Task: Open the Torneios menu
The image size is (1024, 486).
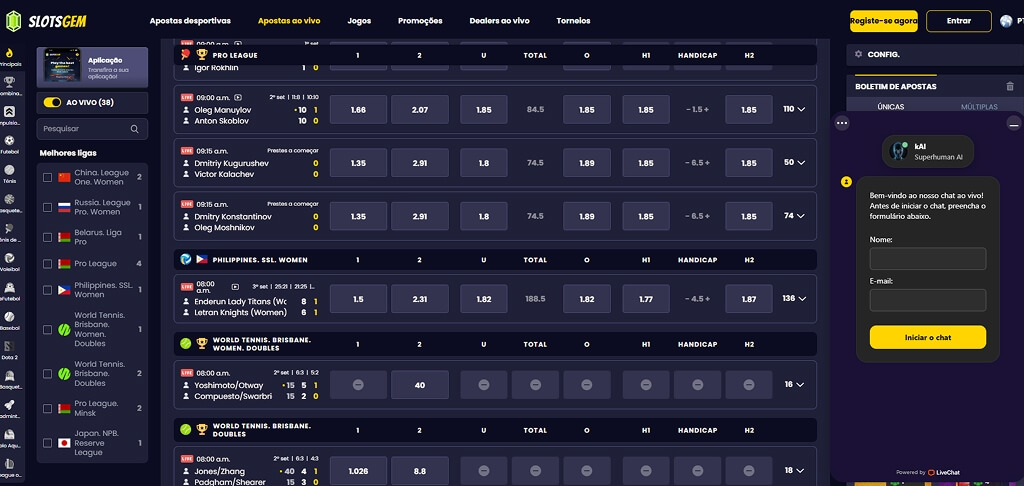Action: [573, 21]
